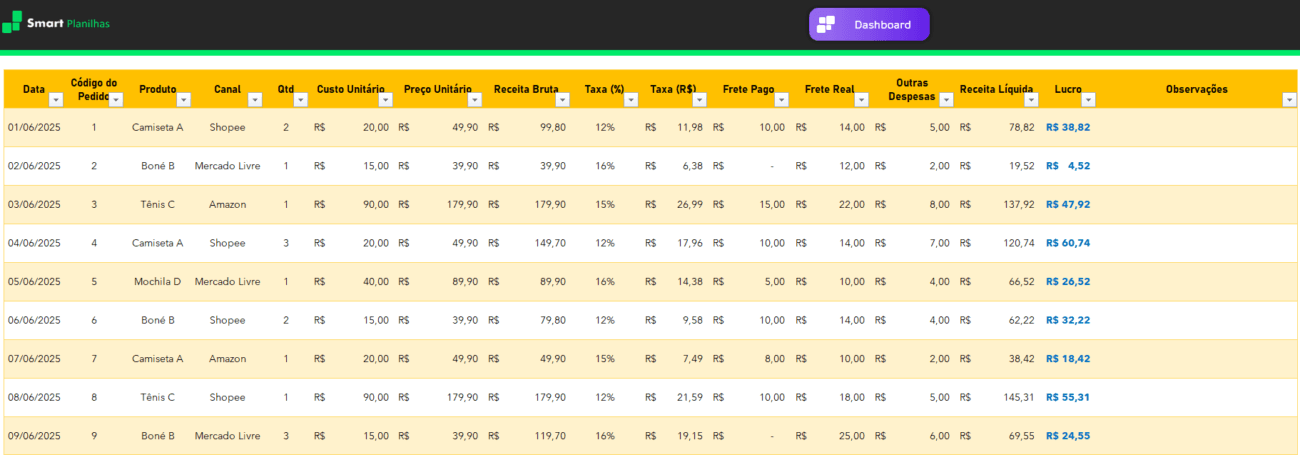The height and width of the screenshot is (455, 1300).
Task: Expand the Código do Pedido filter arrow
Action: click(116, 100)
